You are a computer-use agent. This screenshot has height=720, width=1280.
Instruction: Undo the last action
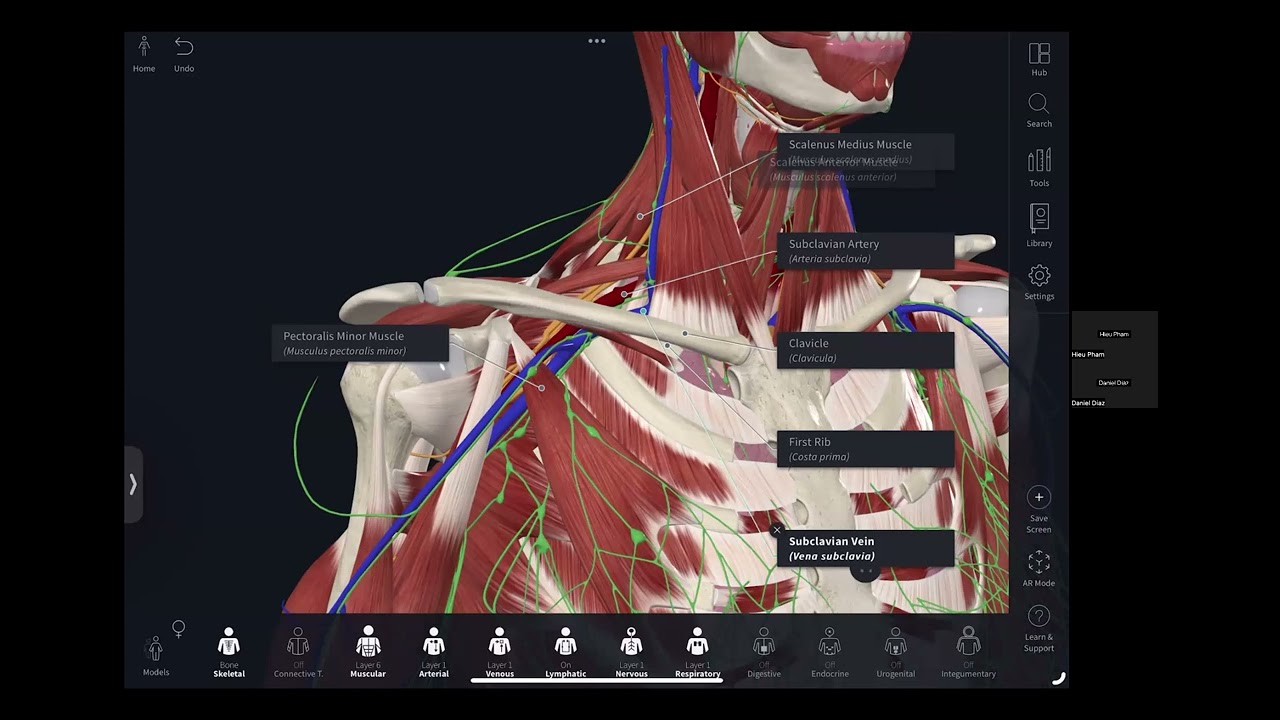184,54
